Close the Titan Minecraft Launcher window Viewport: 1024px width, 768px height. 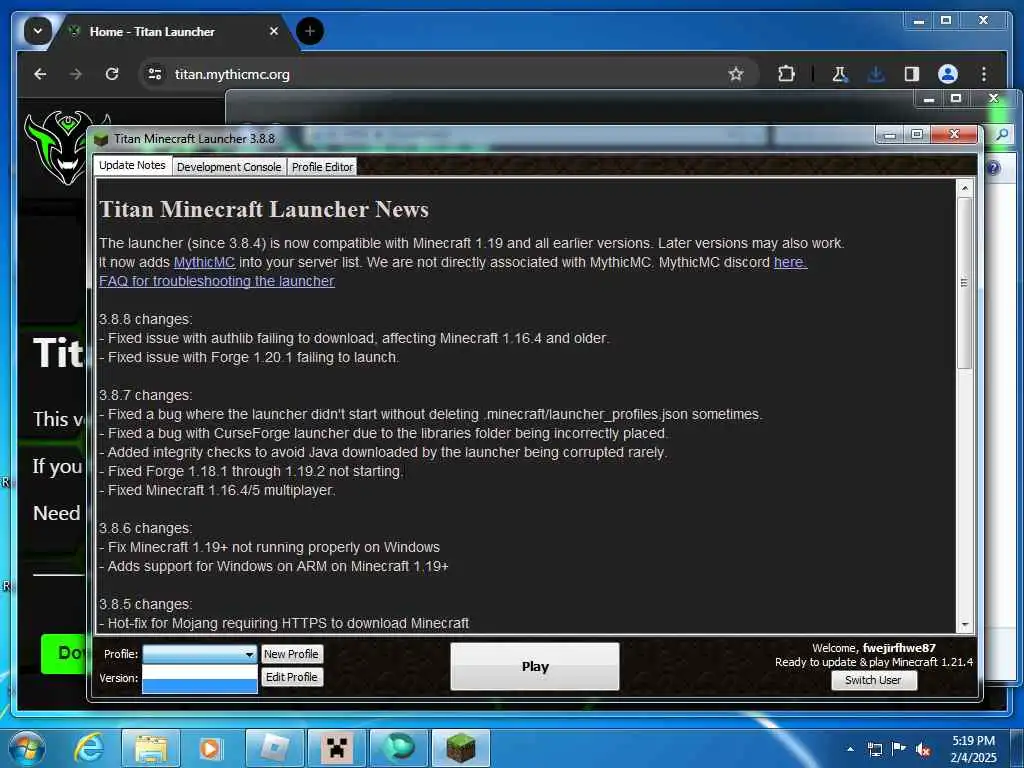(x=954, y=135)
